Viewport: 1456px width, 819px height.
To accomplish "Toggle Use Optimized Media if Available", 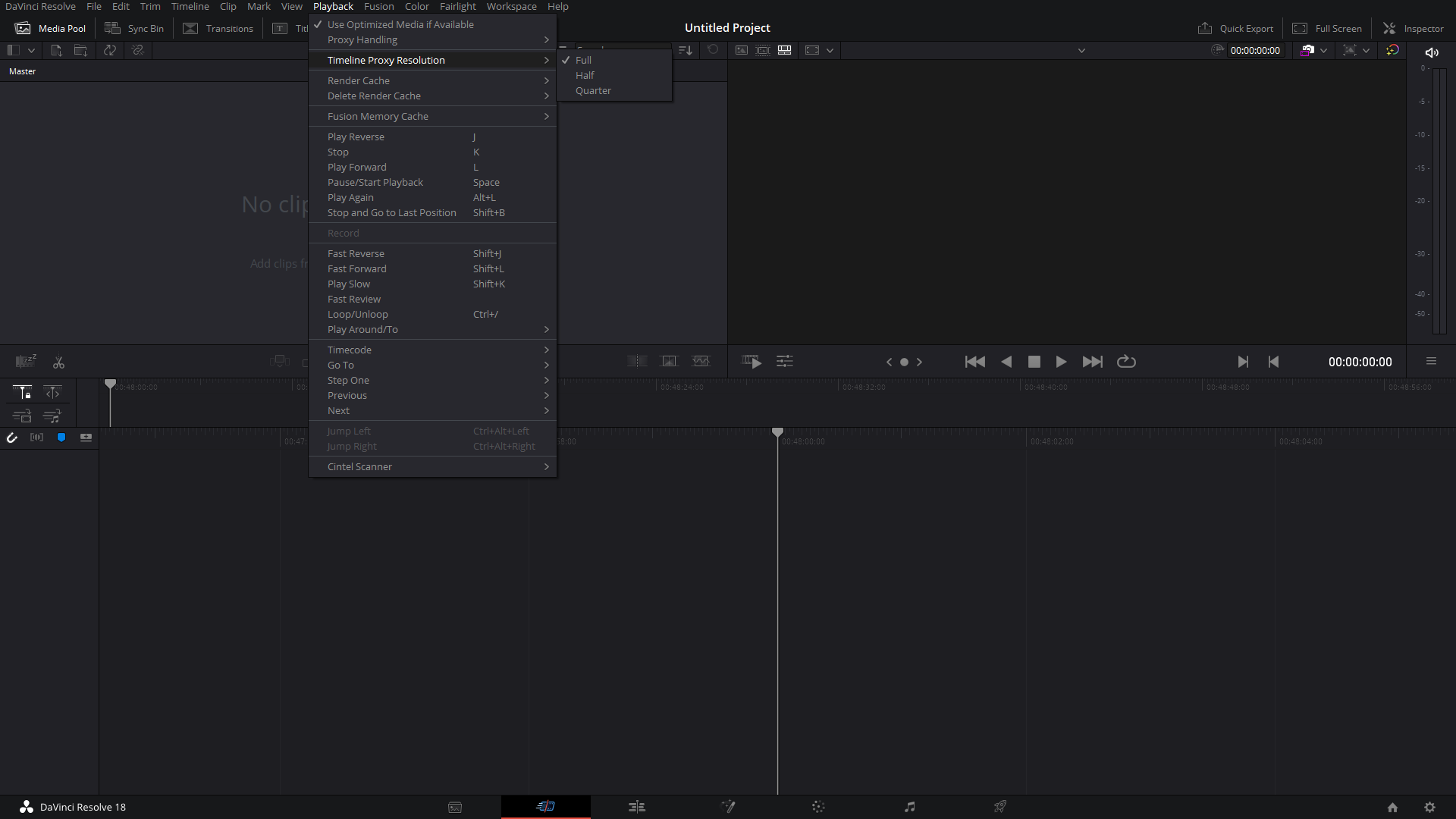I will pos(400,24).
